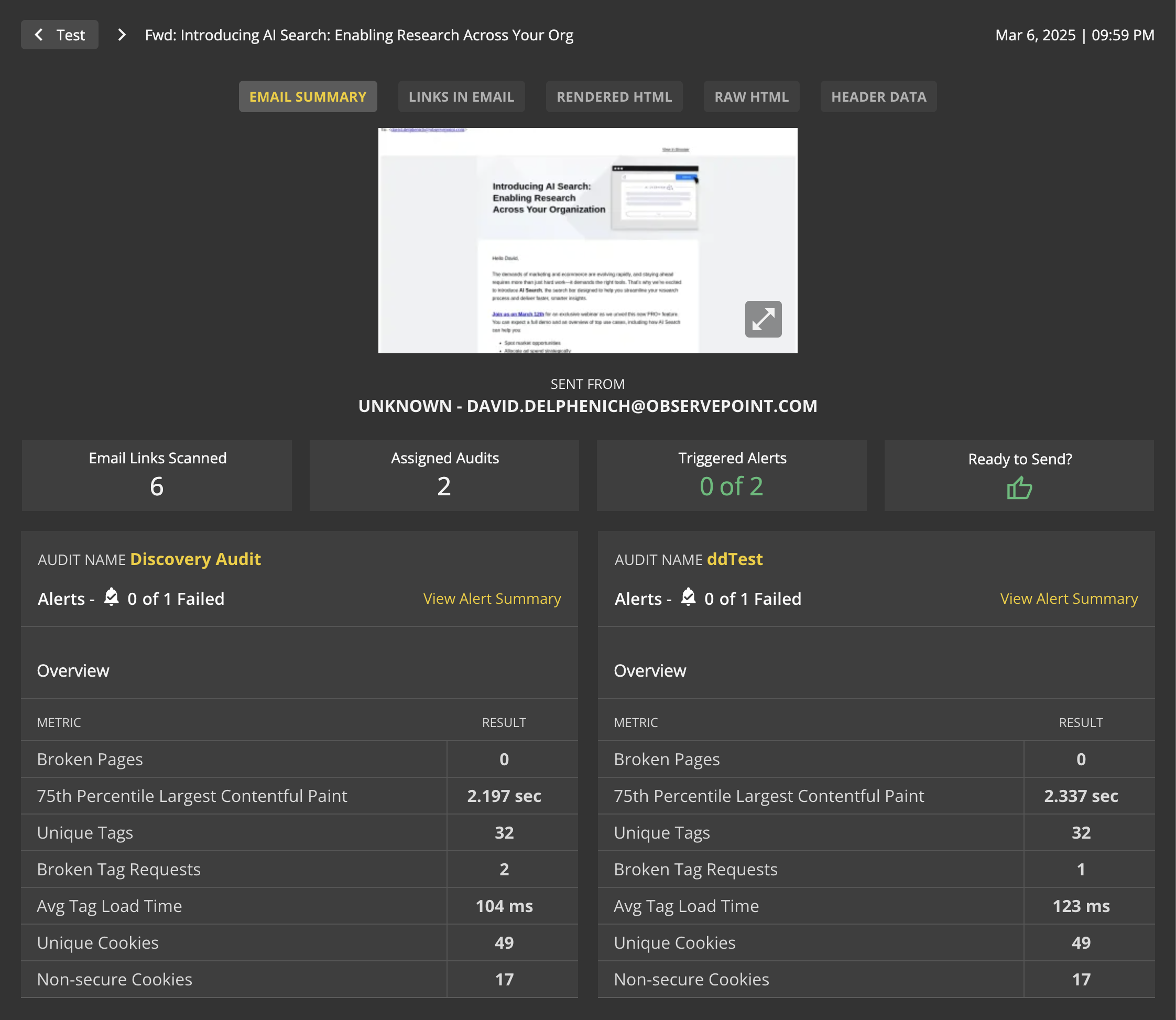Open the ddTest audit name link
Viewport: 1176px width, 1020px height.
(734, 559)
